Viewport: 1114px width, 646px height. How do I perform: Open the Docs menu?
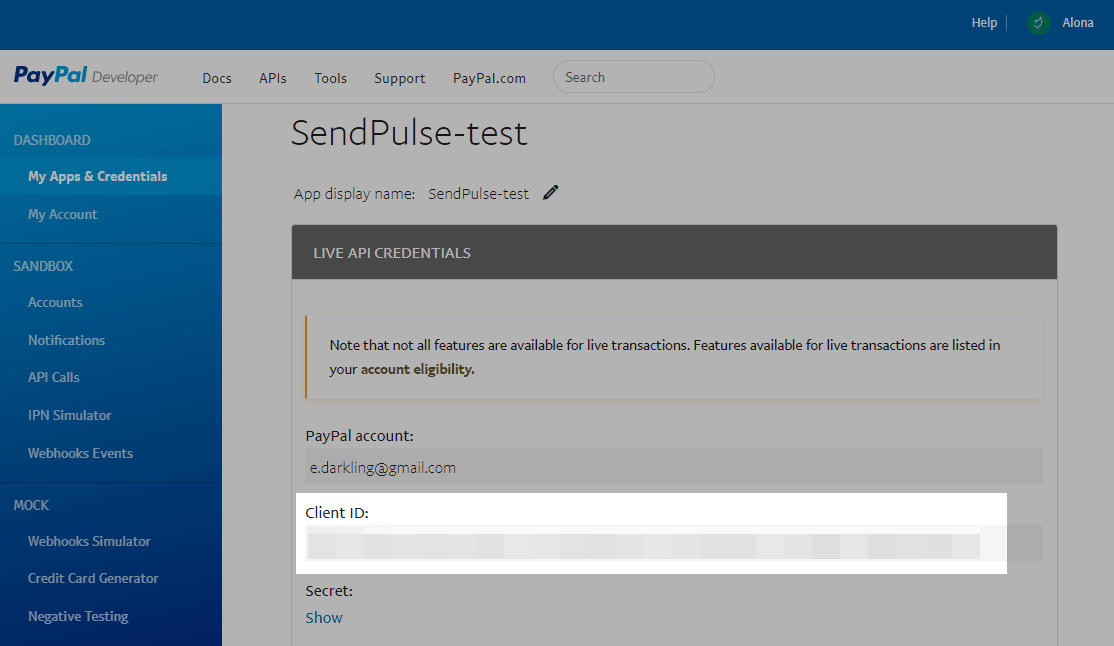[217, 78]
